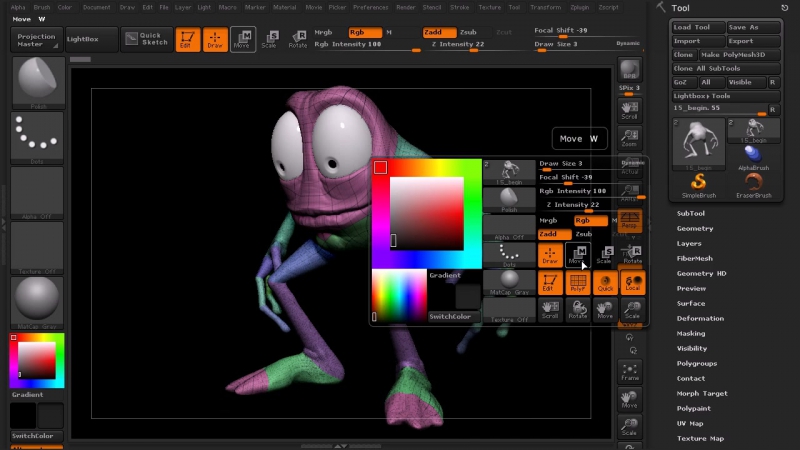Screen dimensions: 800x450
Task: Click Quick Sketch icon button
Action: coord(147,39)
